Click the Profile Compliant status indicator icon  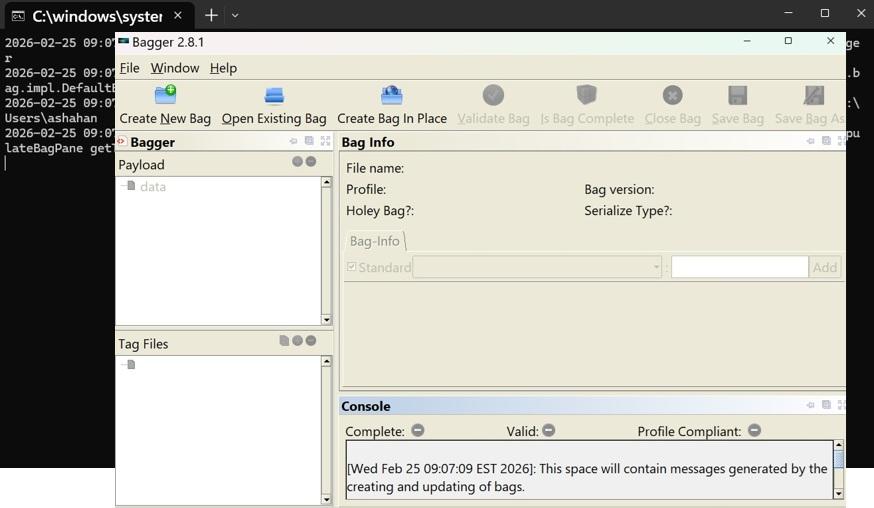[755, 430]
